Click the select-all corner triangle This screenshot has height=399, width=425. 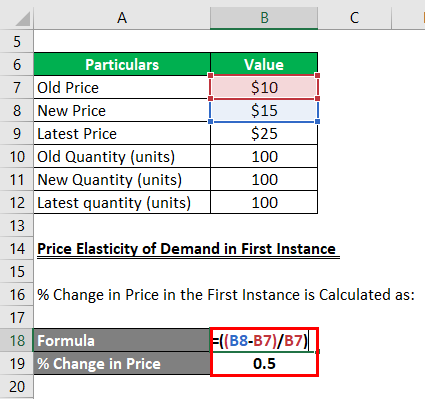pos(22,19)
